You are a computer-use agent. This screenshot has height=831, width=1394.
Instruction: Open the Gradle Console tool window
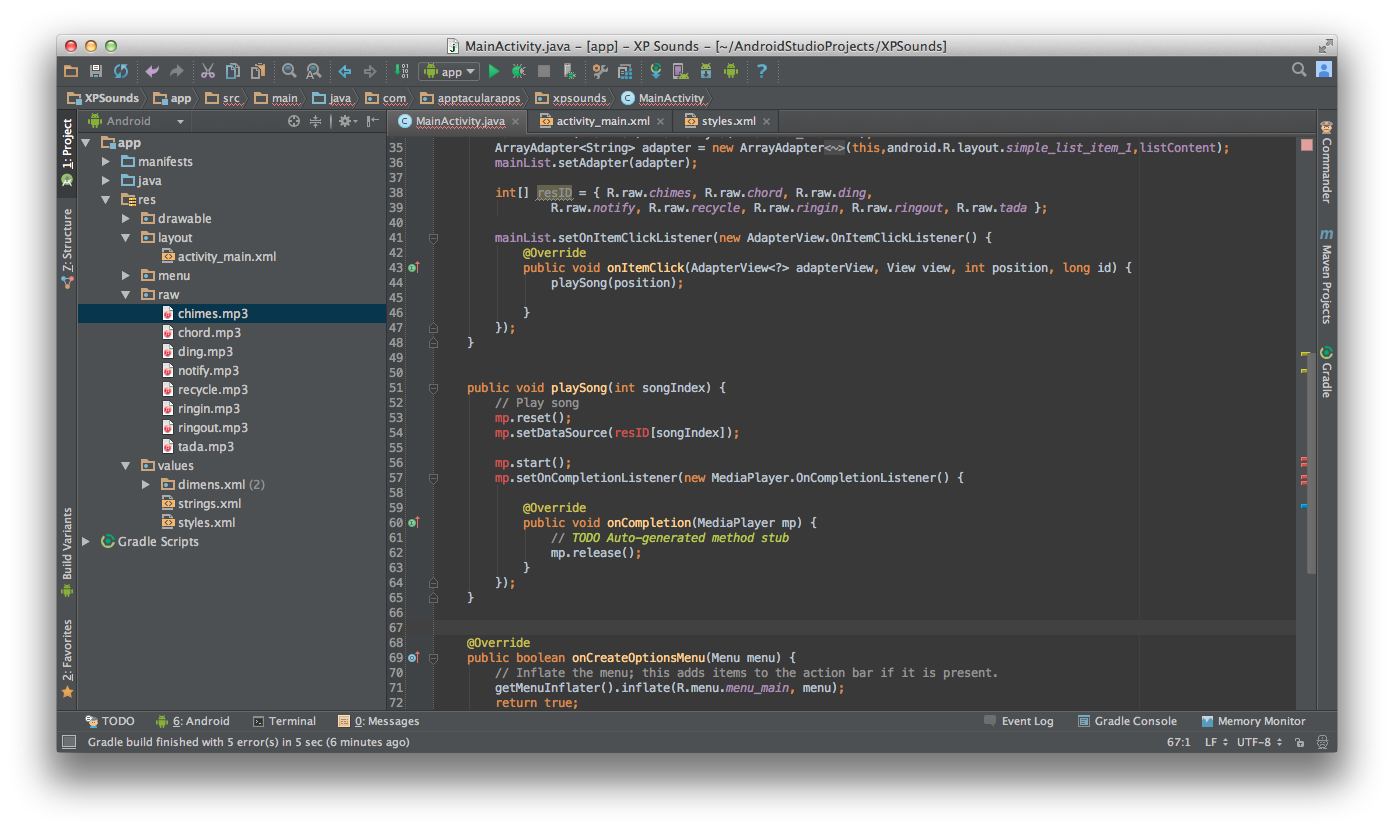coord(1127,721)
